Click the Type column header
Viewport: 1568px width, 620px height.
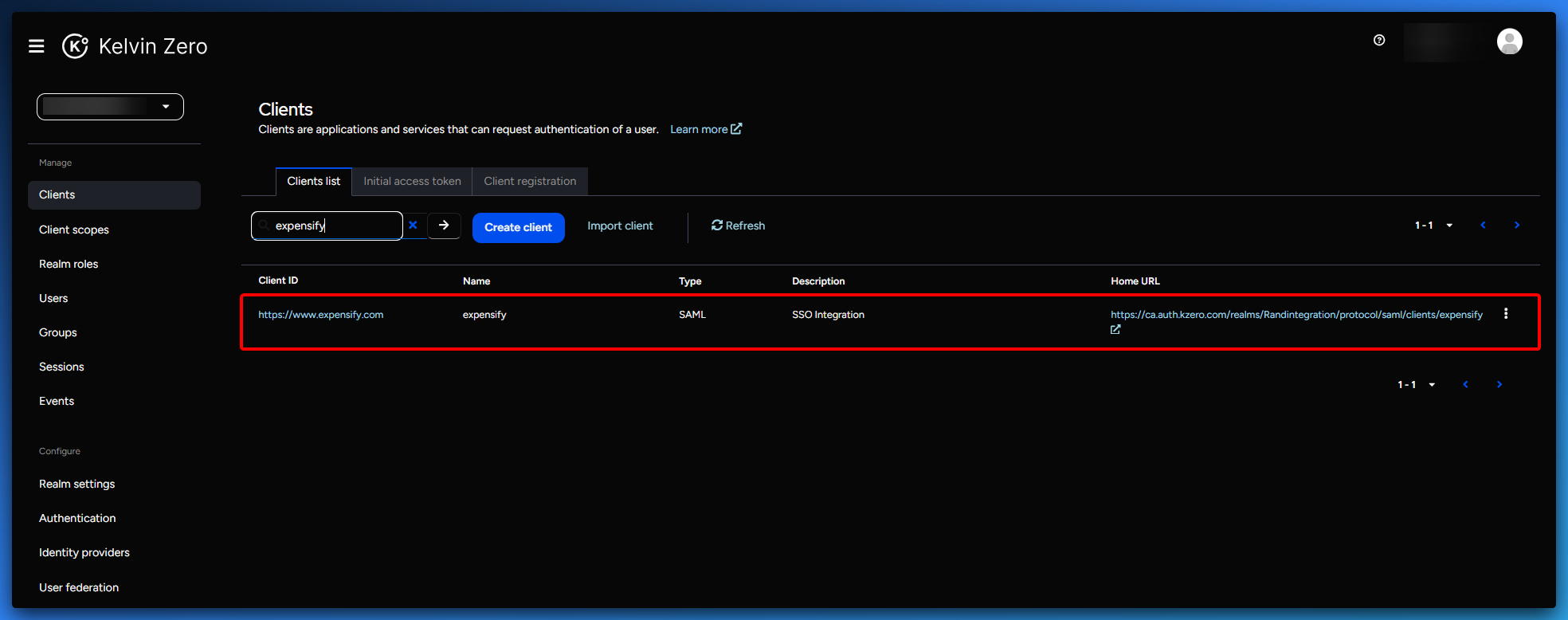(x=690, y=281)
